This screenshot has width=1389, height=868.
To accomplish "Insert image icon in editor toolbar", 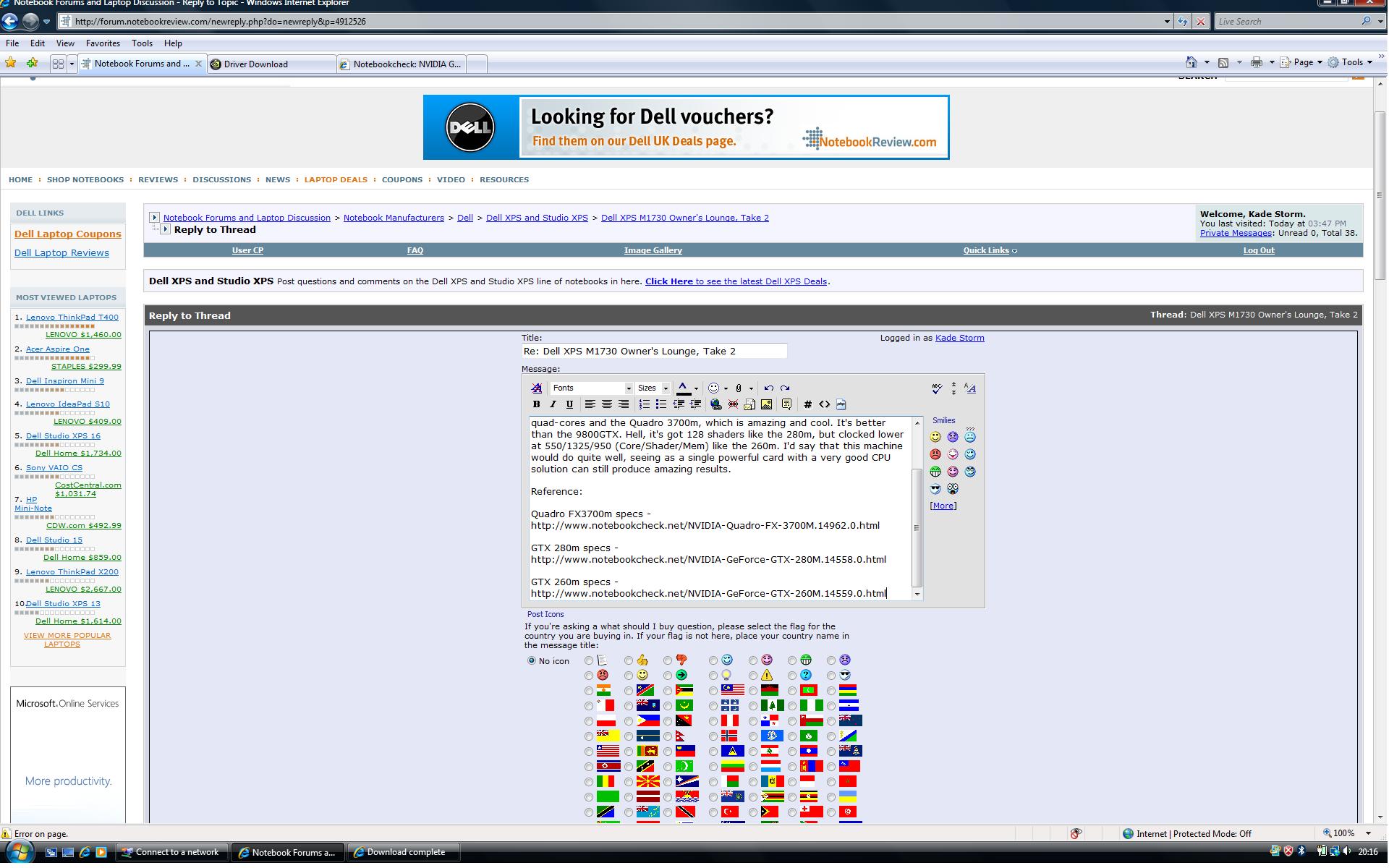I will (766, 404).
